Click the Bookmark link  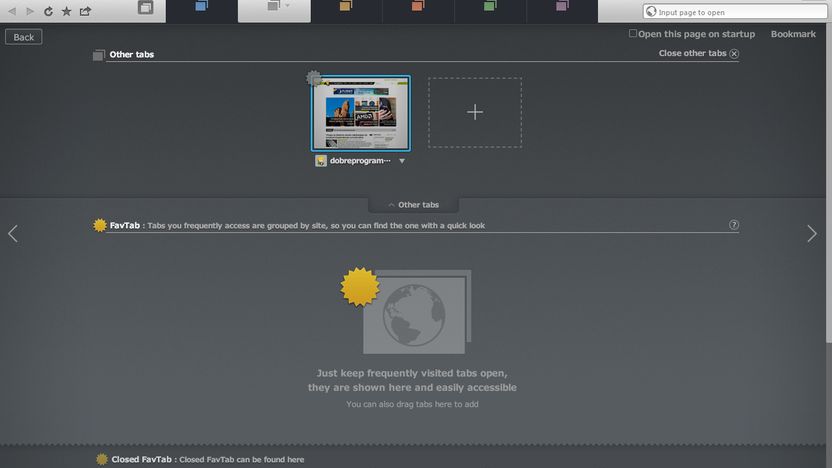(x=793, y=34)
